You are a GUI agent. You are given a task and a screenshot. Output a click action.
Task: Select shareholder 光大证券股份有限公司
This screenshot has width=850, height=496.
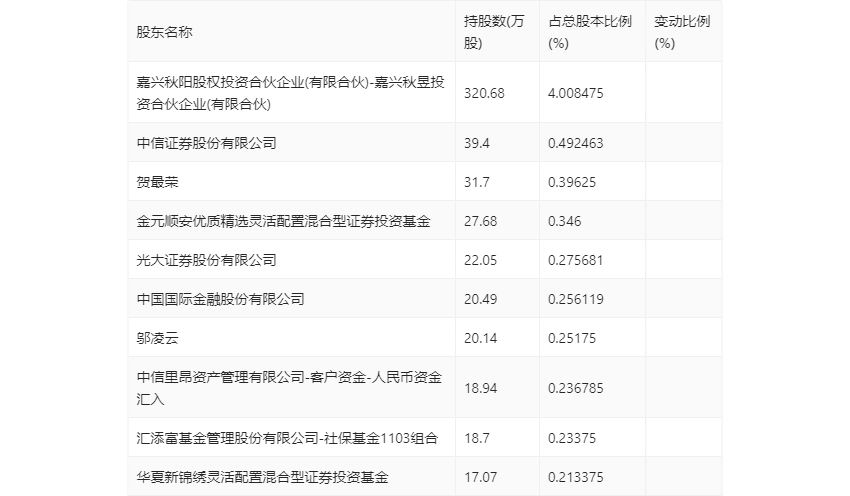click(207, 260)
